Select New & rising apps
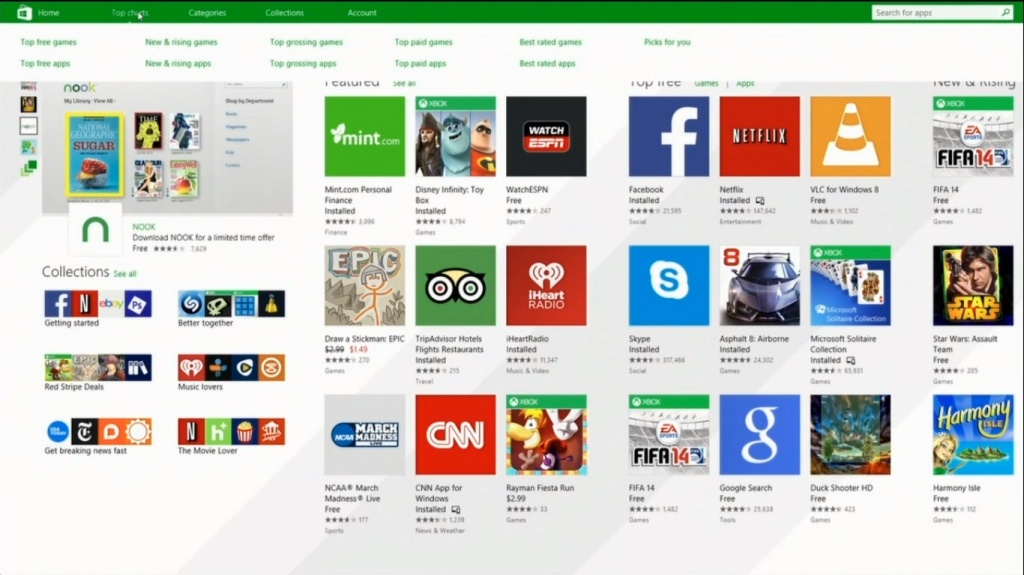This screenshot has height=575, width=1024. click(178, 63)
